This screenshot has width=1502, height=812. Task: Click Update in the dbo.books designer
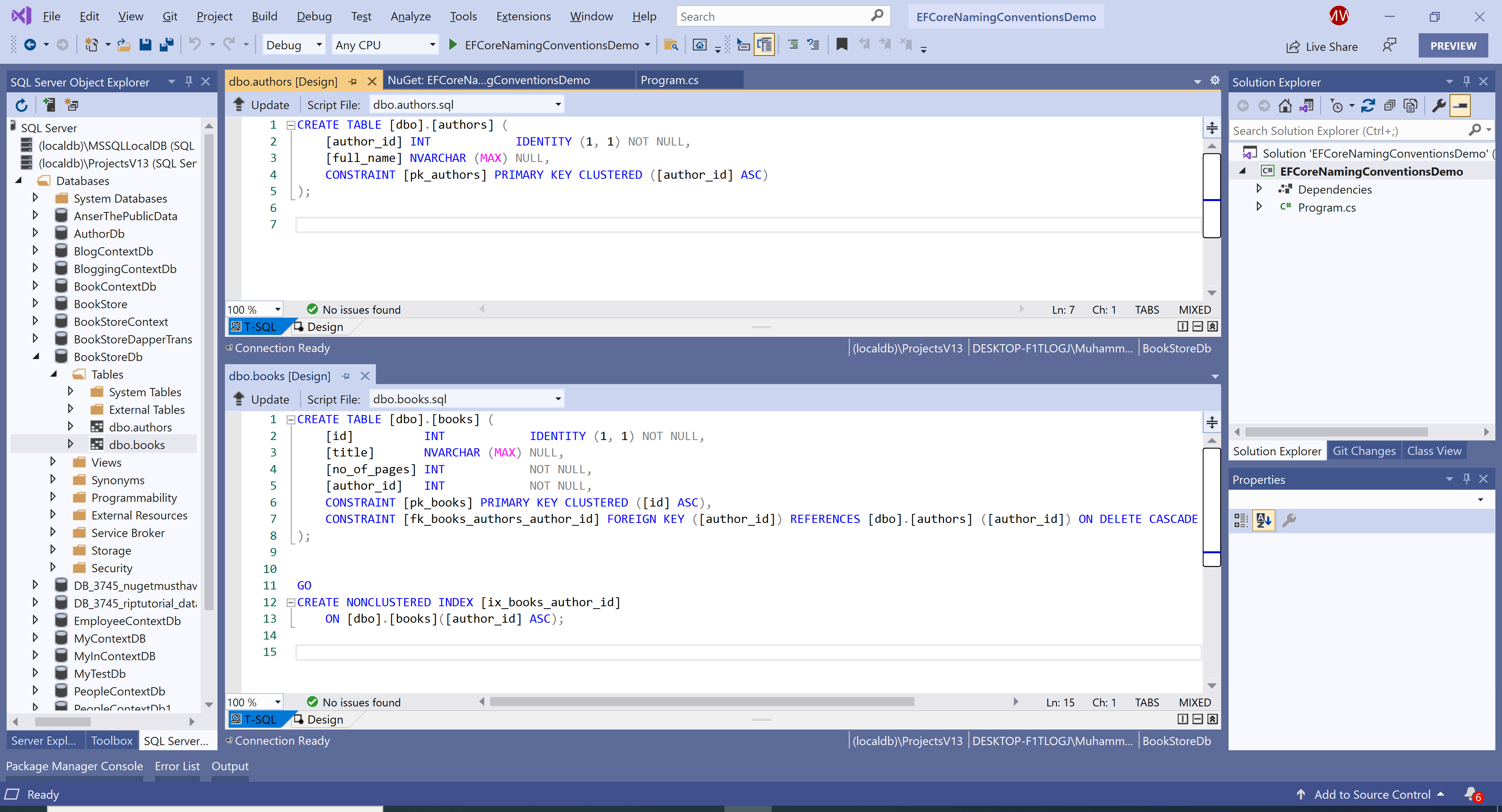[x=261, y=399]
